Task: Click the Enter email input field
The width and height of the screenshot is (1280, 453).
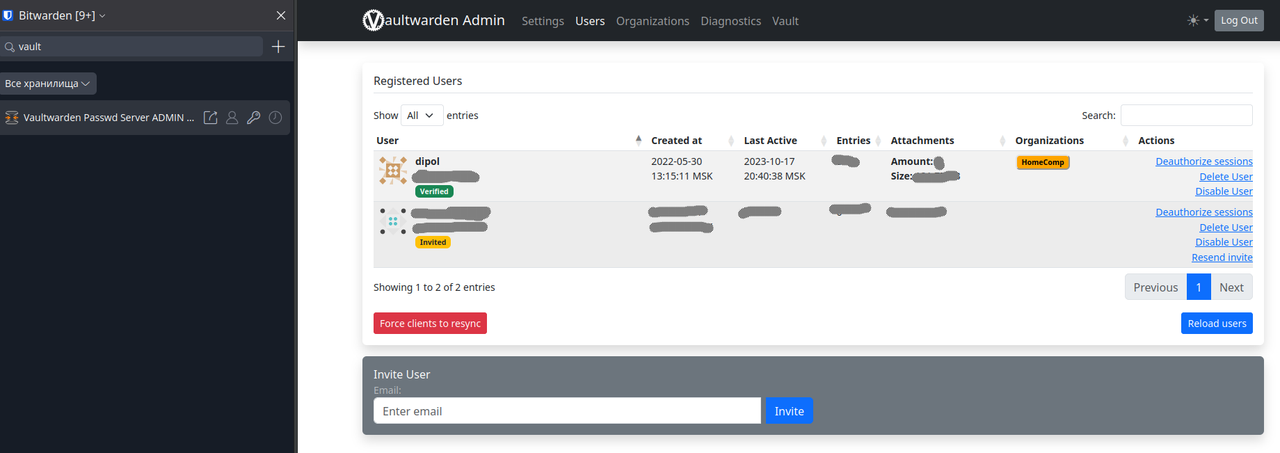Action: pos(567,411)
